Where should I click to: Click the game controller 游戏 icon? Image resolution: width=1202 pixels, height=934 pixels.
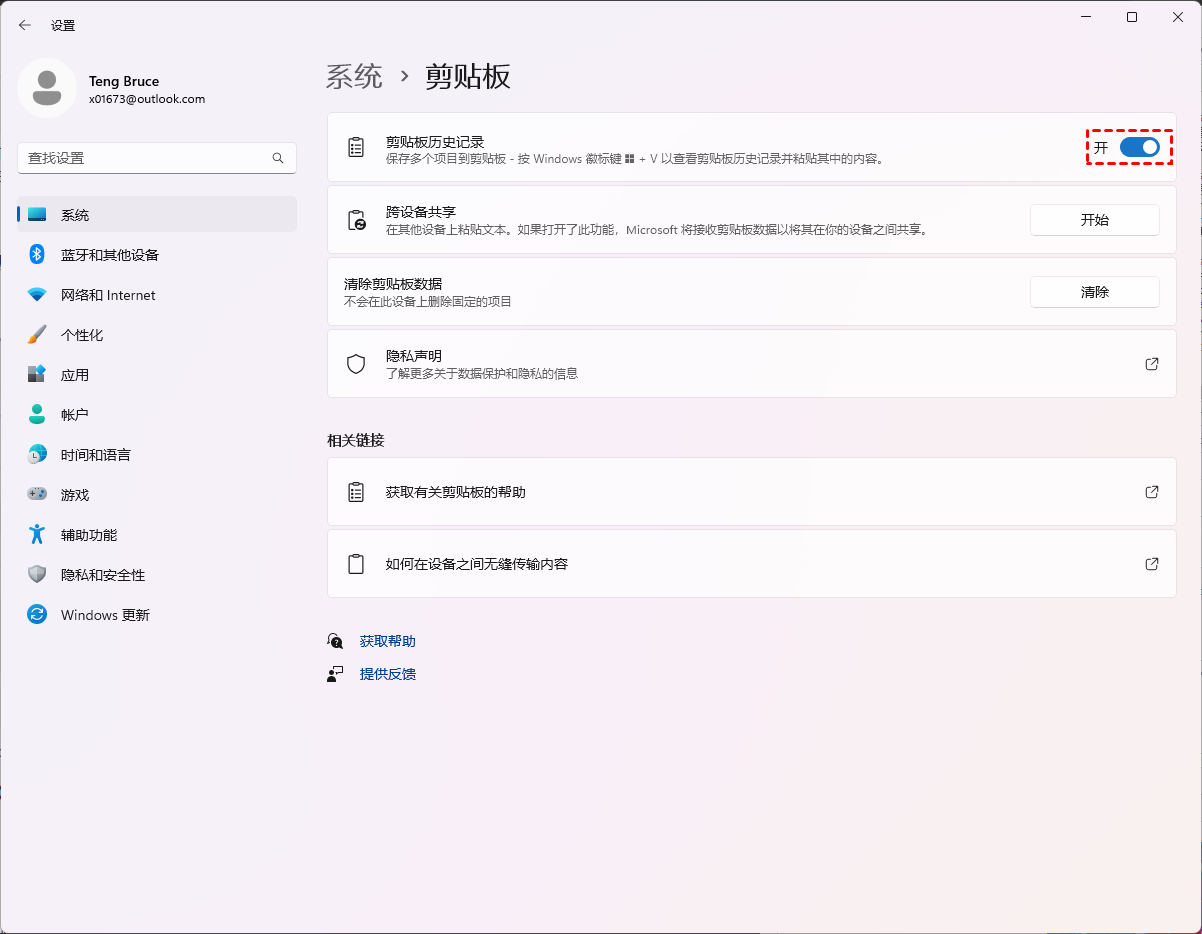(x=37, y=495)
